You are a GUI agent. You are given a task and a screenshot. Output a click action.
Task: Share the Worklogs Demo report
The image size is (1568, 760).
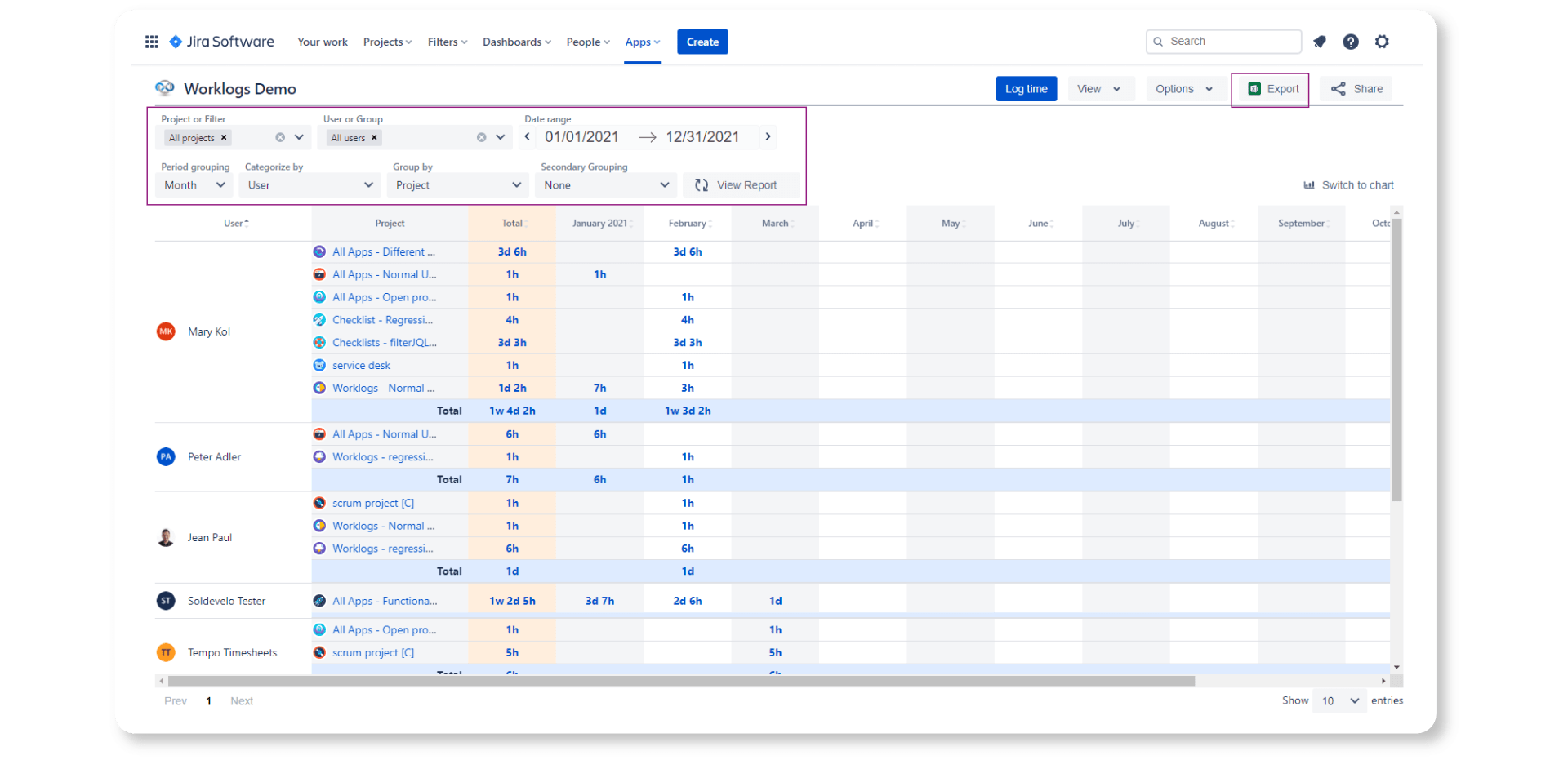tap(1356, 89)
